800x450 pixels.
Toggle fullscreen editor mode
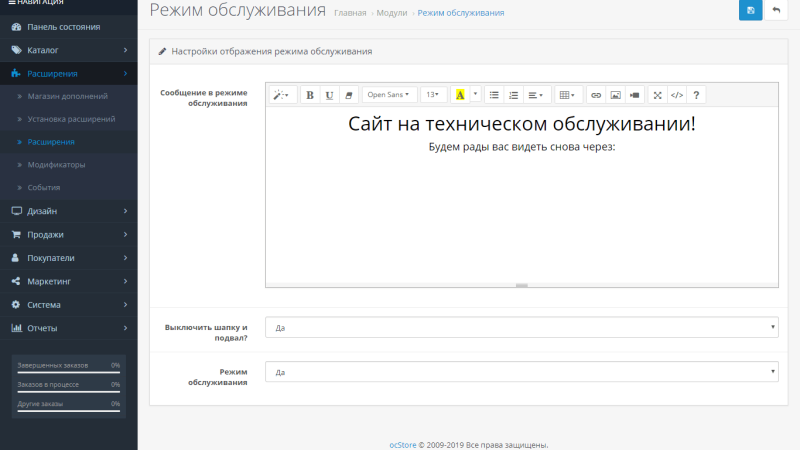click(658, 95)
